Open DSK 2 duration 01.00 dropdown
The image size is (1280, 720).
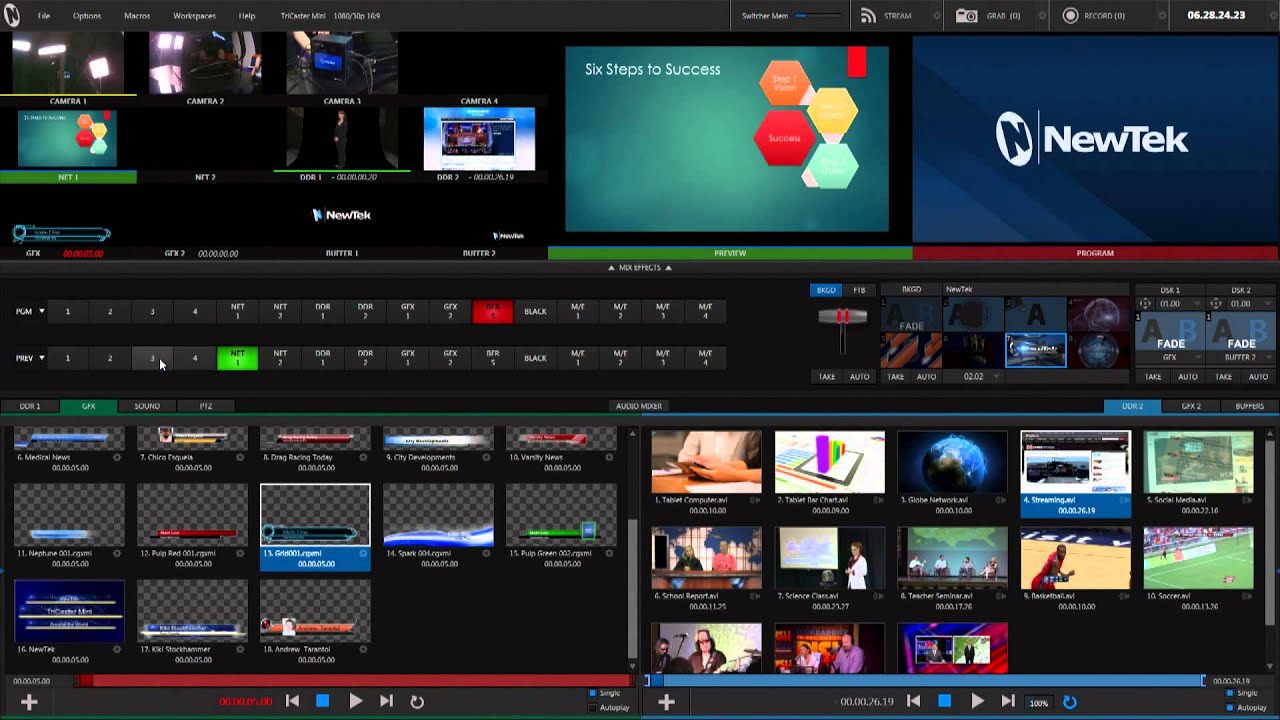pos(1269,304)
